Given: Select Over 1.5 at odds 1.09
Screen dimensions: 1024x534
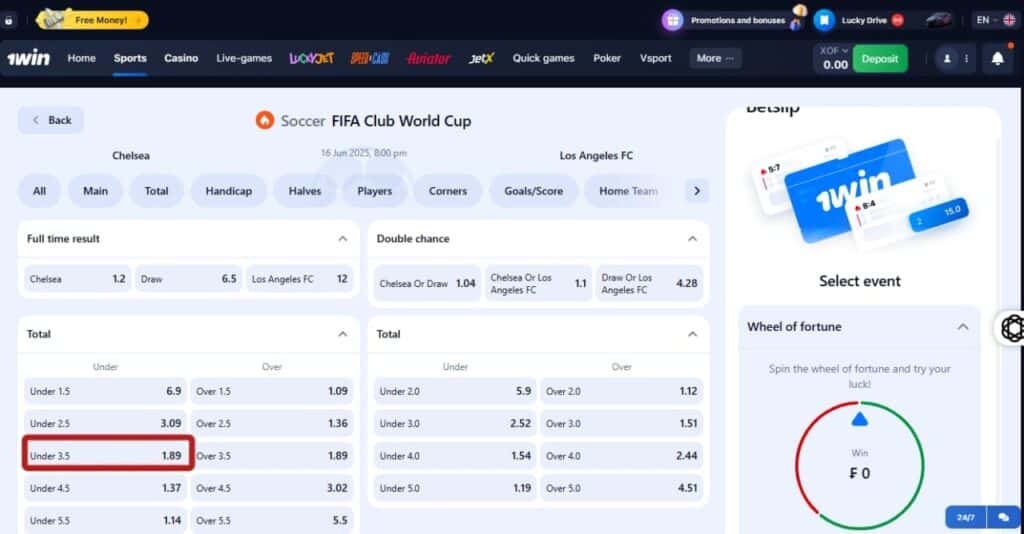Looking at the screenshot, I should click(x=272, y=391).
